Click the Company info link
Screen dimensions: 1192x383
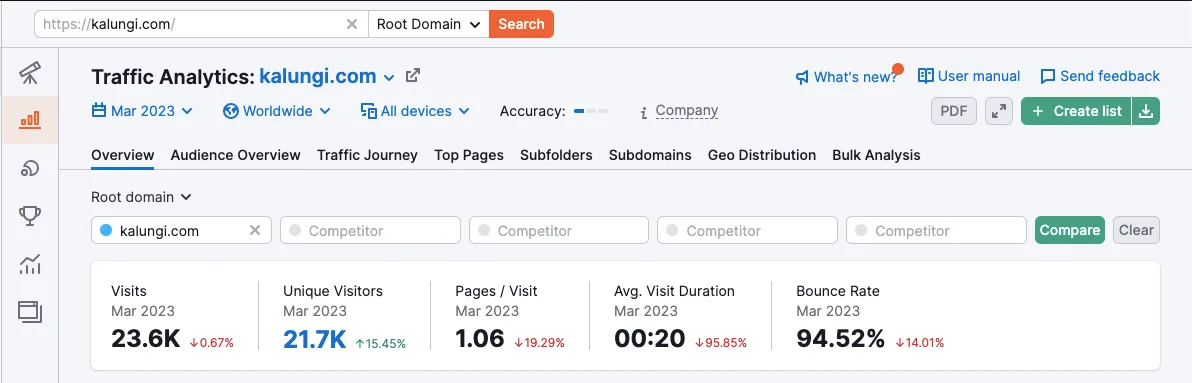[686, 111]
